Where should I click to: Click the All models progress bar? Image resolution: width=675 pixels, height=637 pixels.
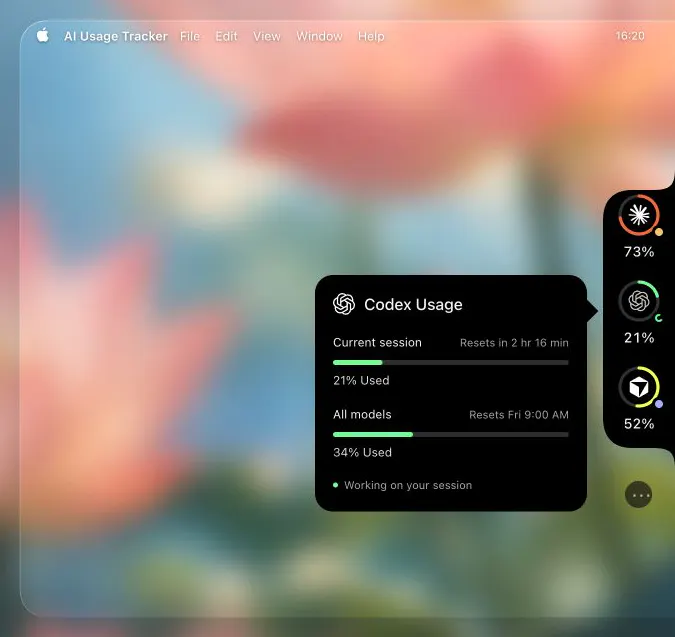(x=451, y=434)
